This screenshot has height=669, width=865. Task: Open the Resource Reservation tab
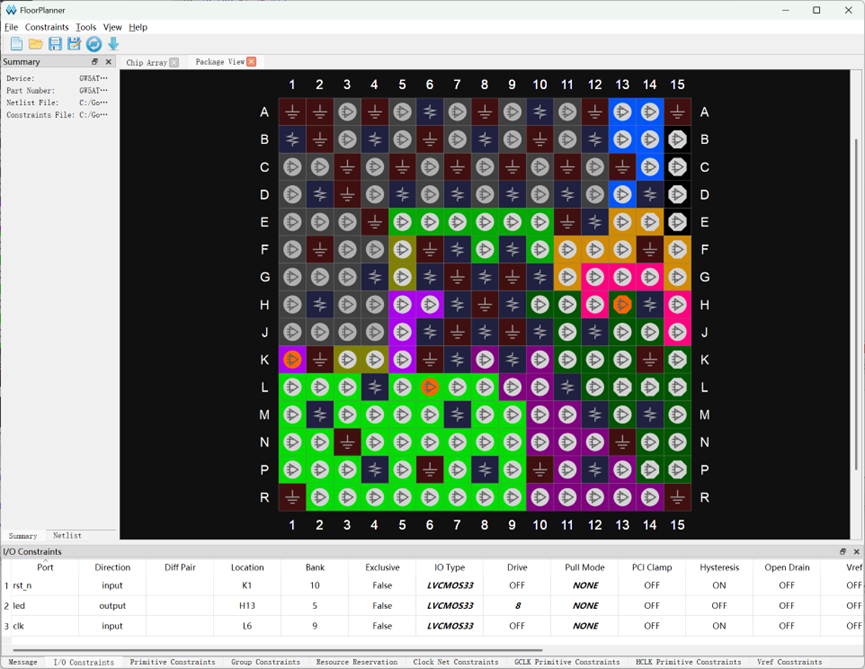tap(357, 662)
